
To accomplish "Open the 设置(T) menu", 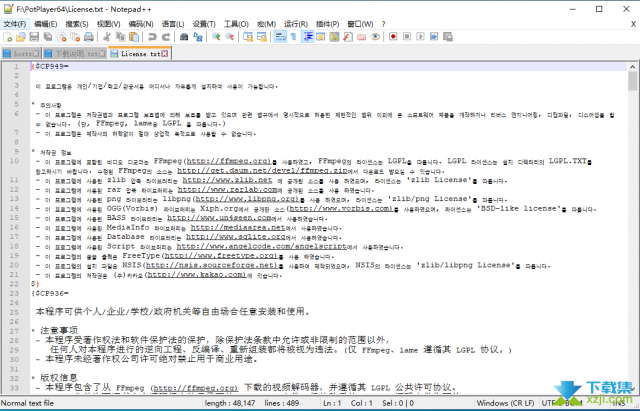I will coord(204,24).
